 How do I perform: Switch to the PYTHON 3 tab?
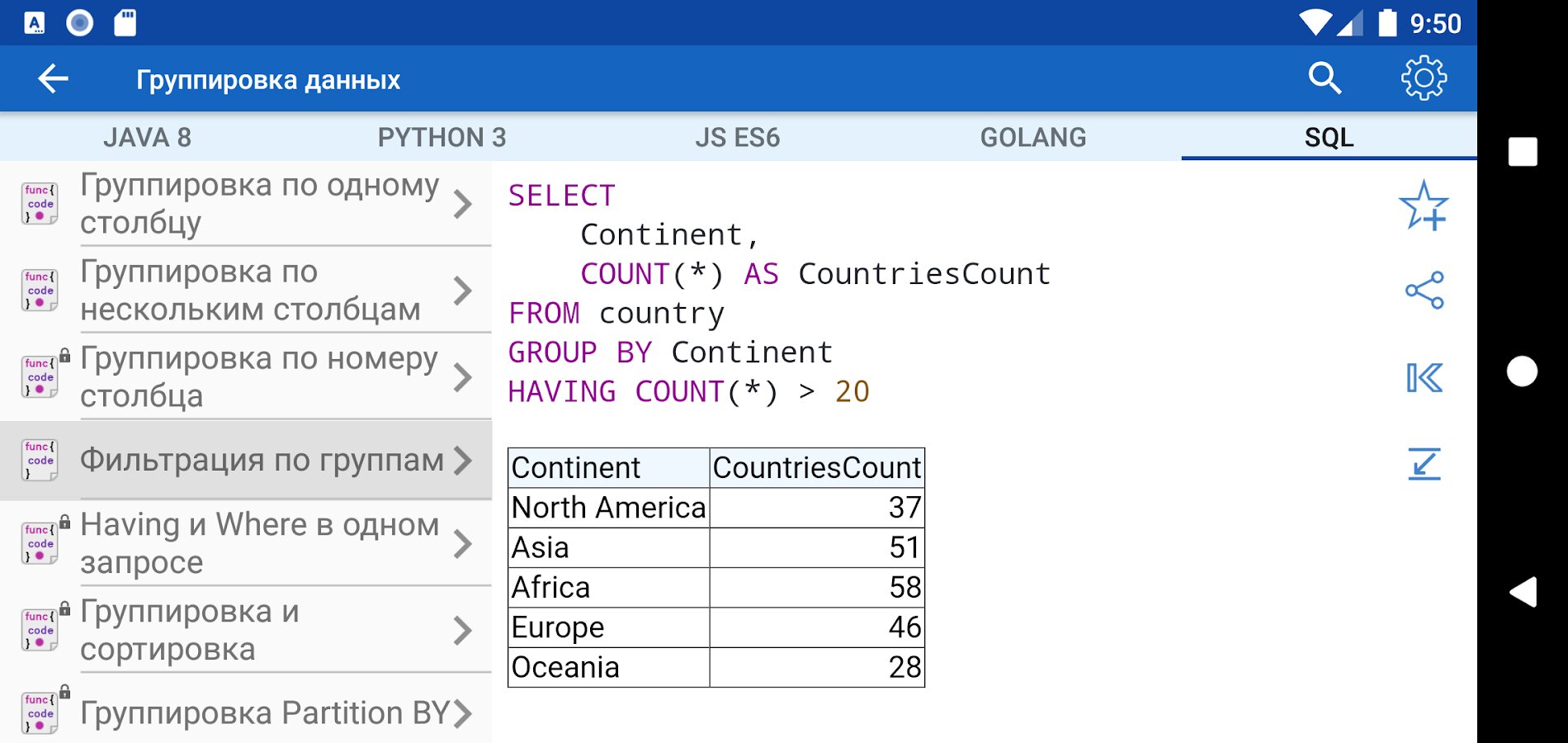pyautogui.click(x=442, y=137)
